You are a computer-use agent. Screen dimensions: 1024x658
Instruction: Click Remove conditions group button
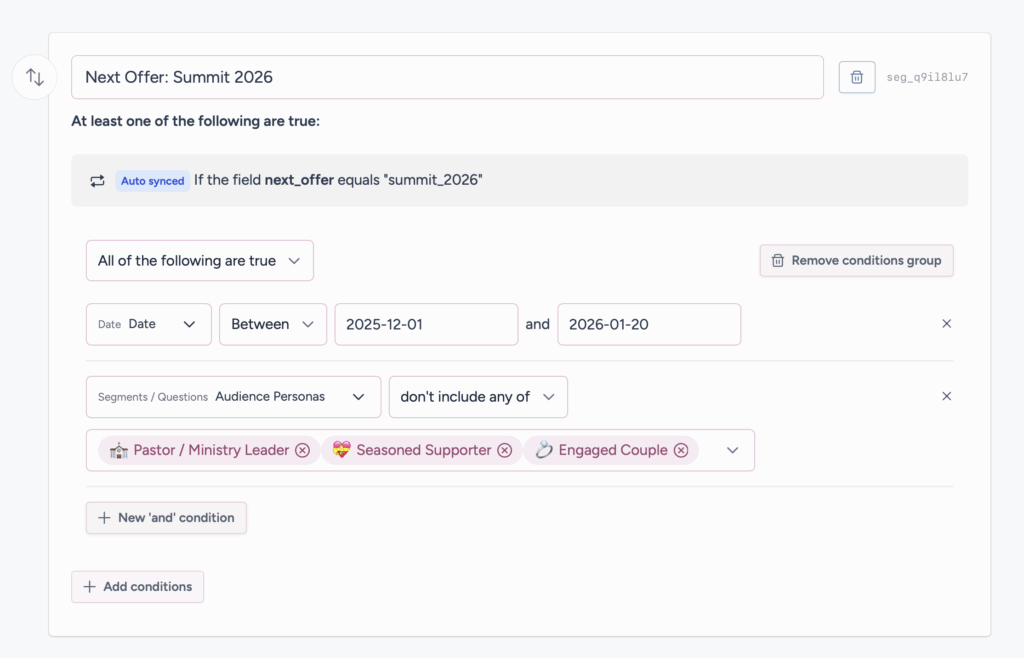856,261
